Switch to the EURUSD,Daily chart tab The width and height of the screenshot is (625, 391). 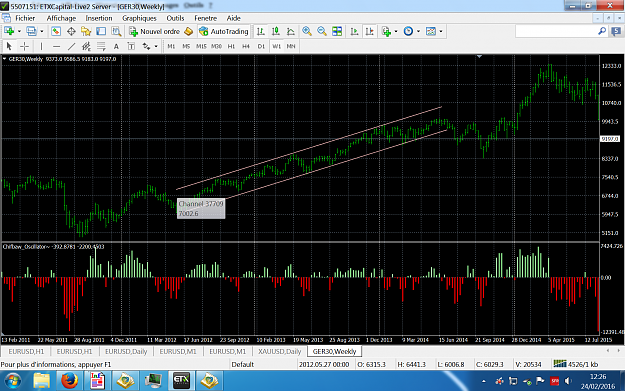[x=126, y=352]
